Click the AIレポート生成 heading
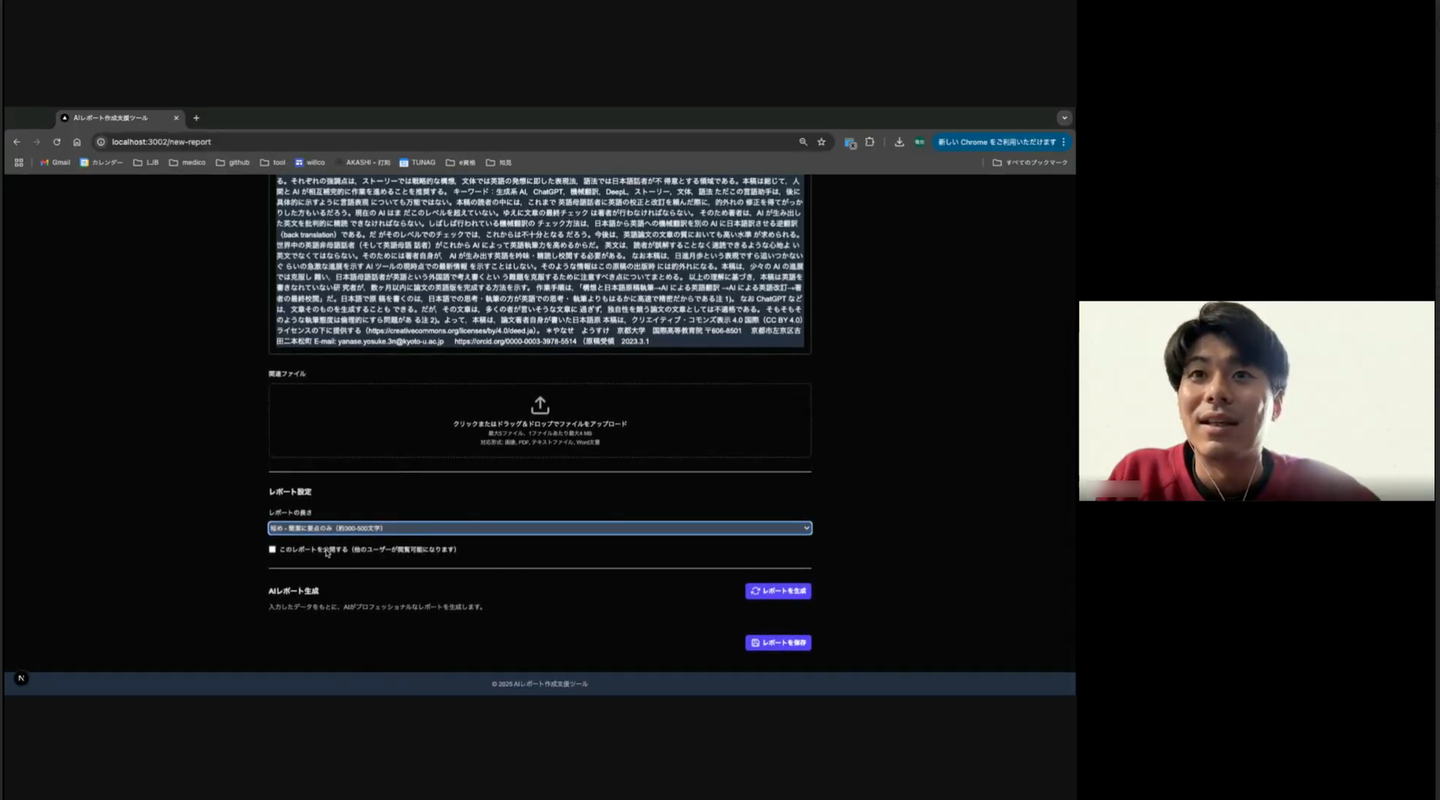 point(294,591)
